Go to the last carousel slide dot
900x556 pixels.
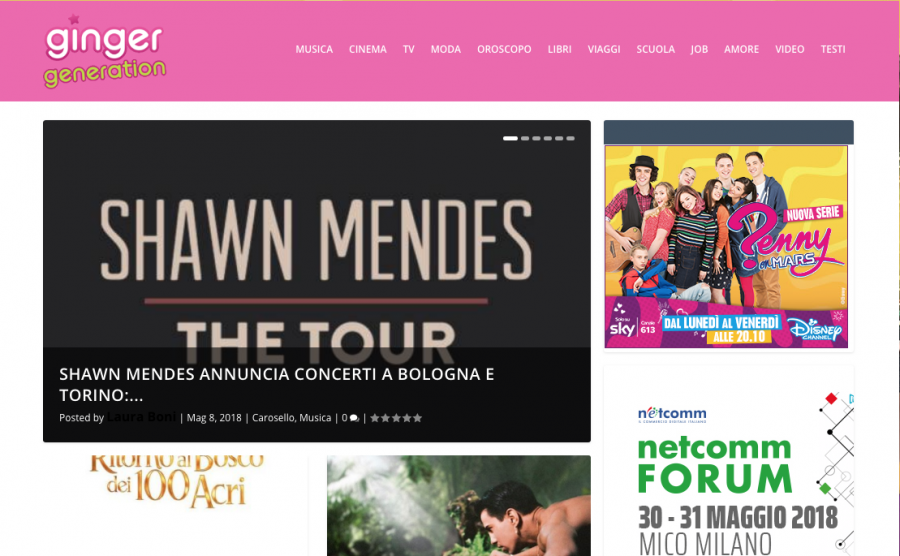[571, 138]
